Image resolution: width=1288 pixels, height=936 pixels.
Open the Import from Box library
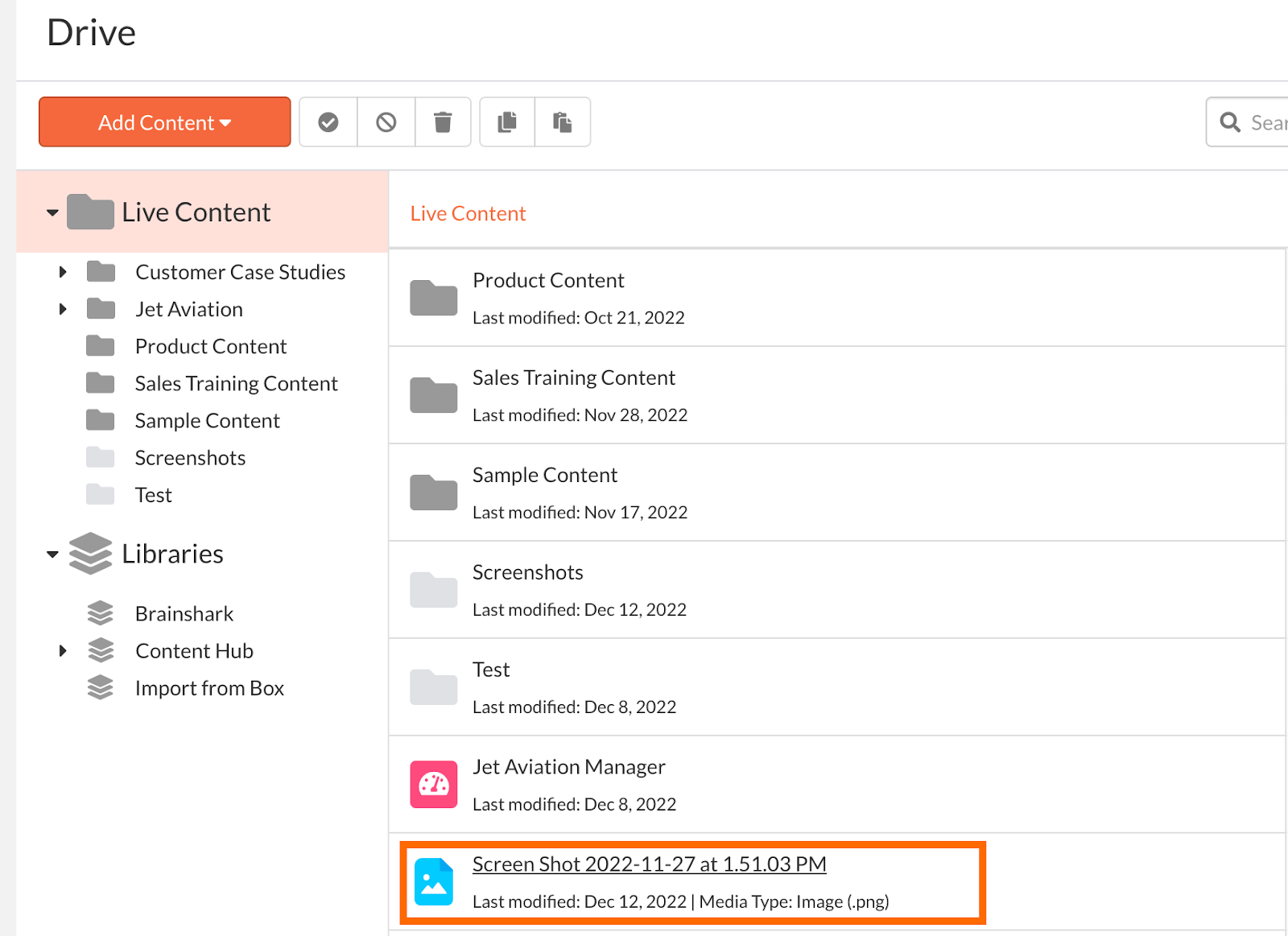pyautogui.click(x=209, y=687)
